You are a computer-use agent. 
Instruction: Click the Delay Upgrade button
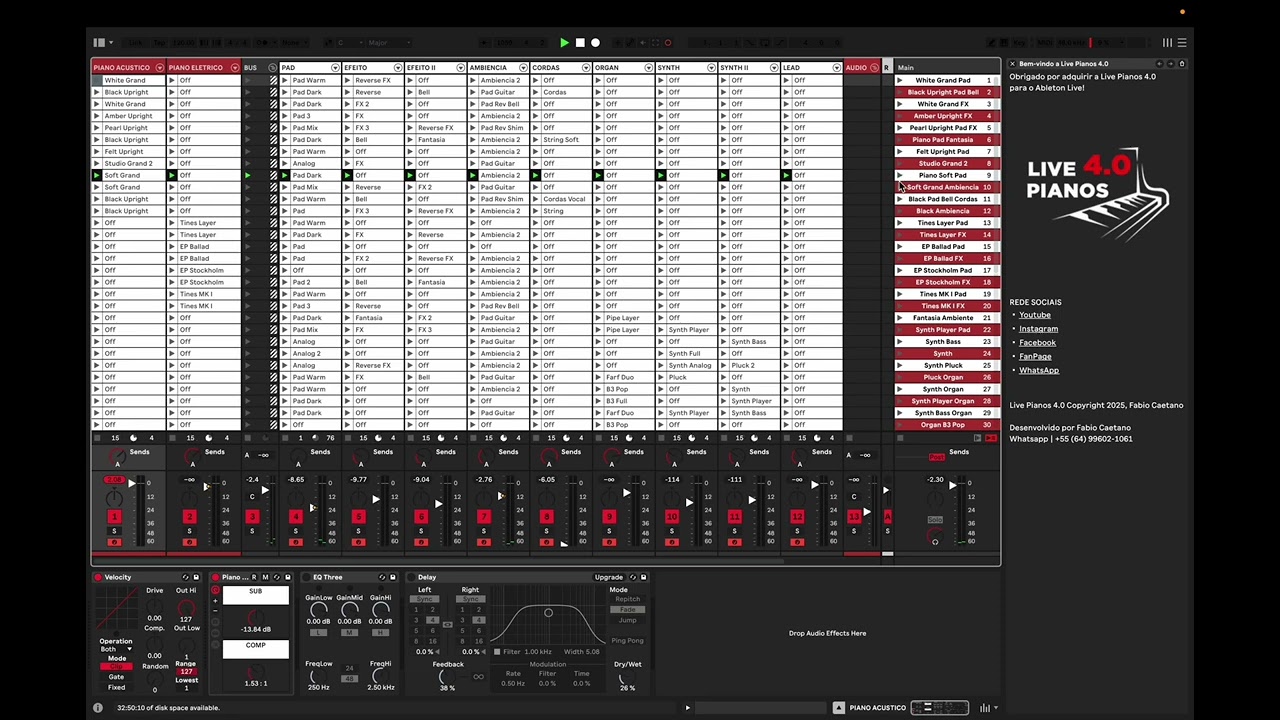tap(608, 577)
